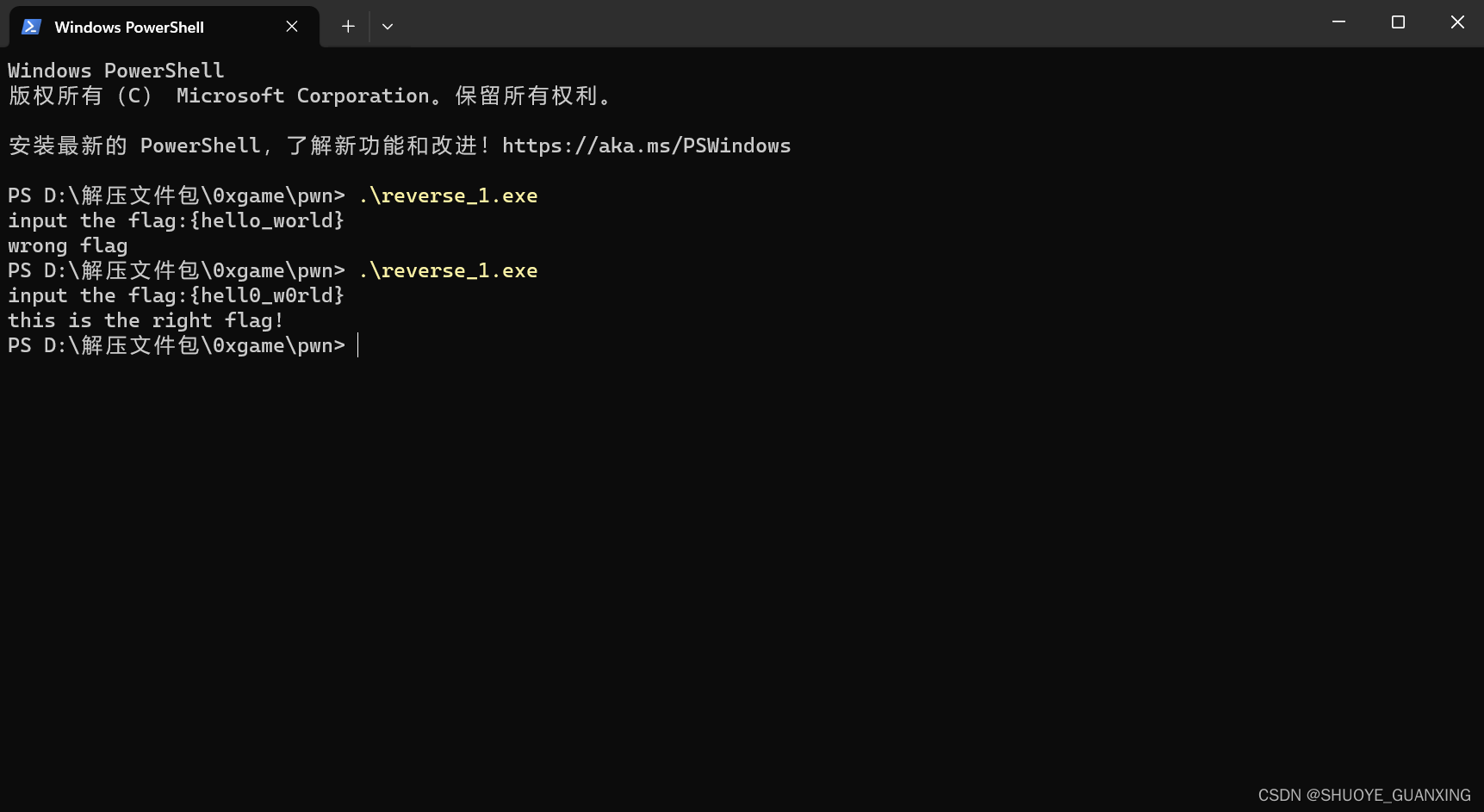The height and width of the screenshot is (812, 1484).
Task: Click the CSDN @SHUOYE_GUANXING watermark text
Action: point(1364,795)
